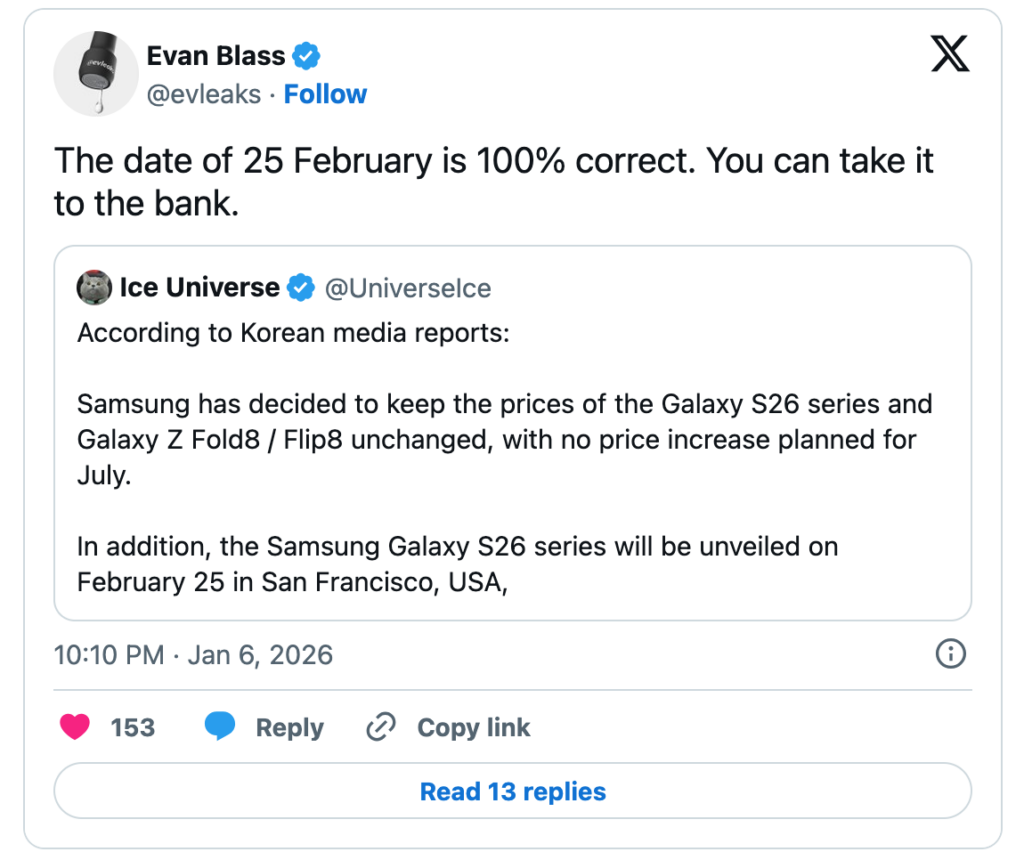Click the Reply text label
This screenshot has width=1024, height=860.
coord(290,728)
